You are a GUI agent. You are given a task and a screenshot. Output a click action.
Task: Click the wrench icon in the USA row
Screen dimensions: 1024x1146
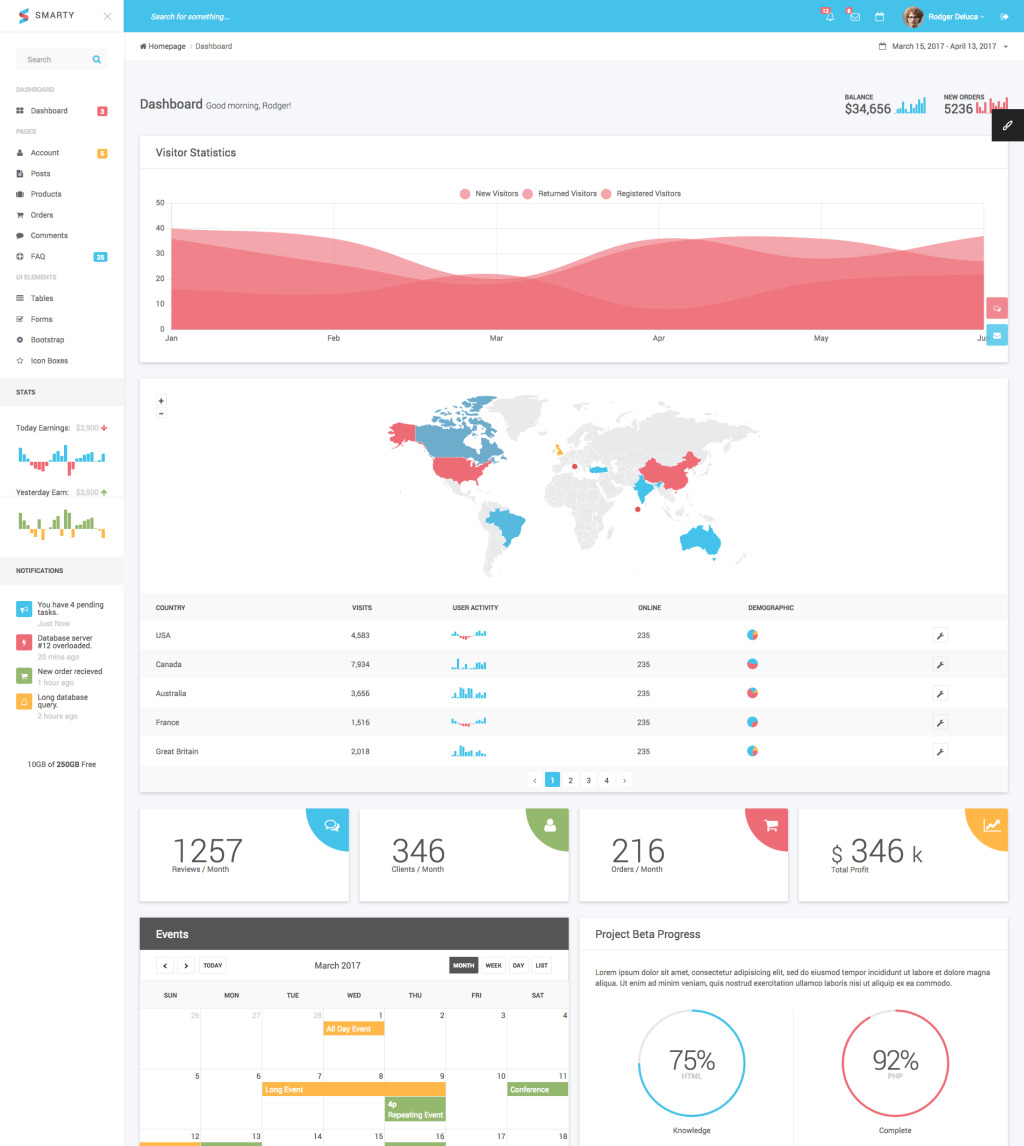pos(940,635)
